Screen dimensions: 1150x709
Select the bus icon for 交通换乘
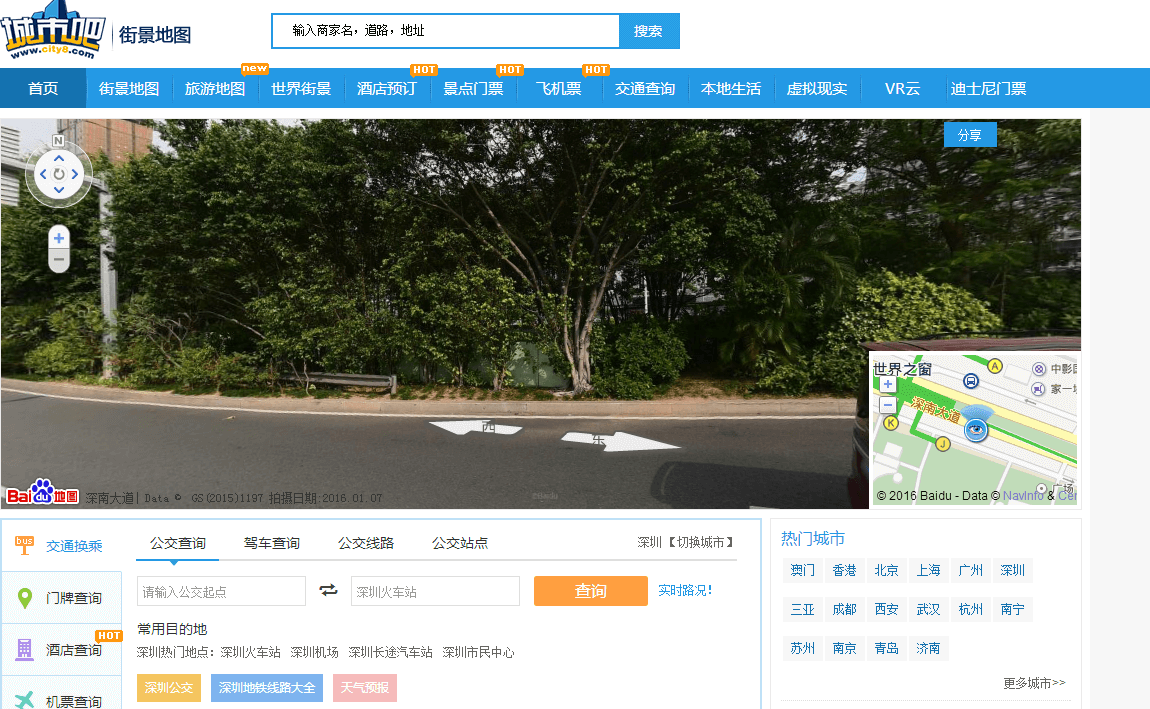click(26, 546)
